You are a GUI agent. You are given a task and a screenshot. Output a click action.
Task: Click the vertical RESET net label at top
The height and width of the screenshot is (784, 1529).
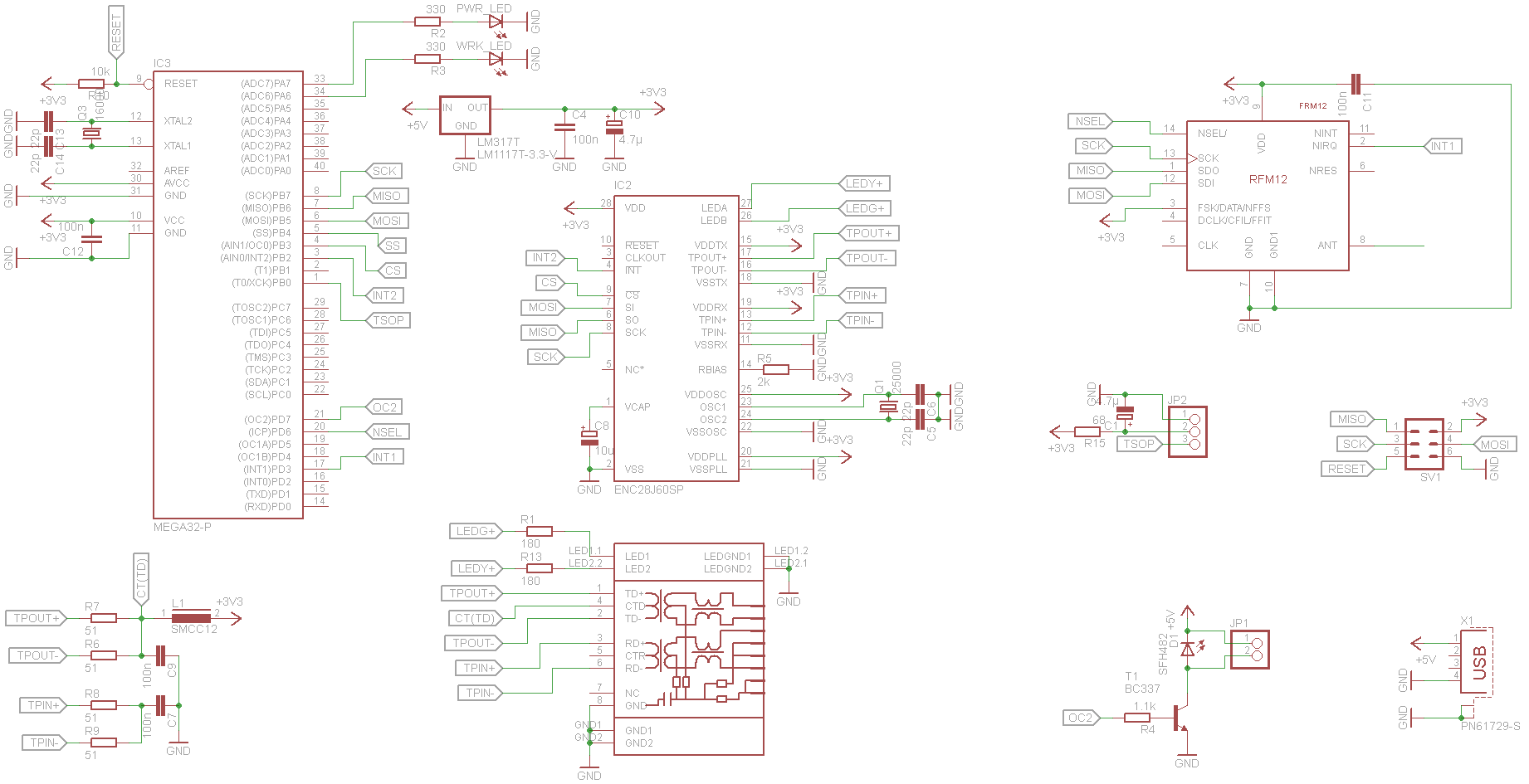tap(116, 32)
